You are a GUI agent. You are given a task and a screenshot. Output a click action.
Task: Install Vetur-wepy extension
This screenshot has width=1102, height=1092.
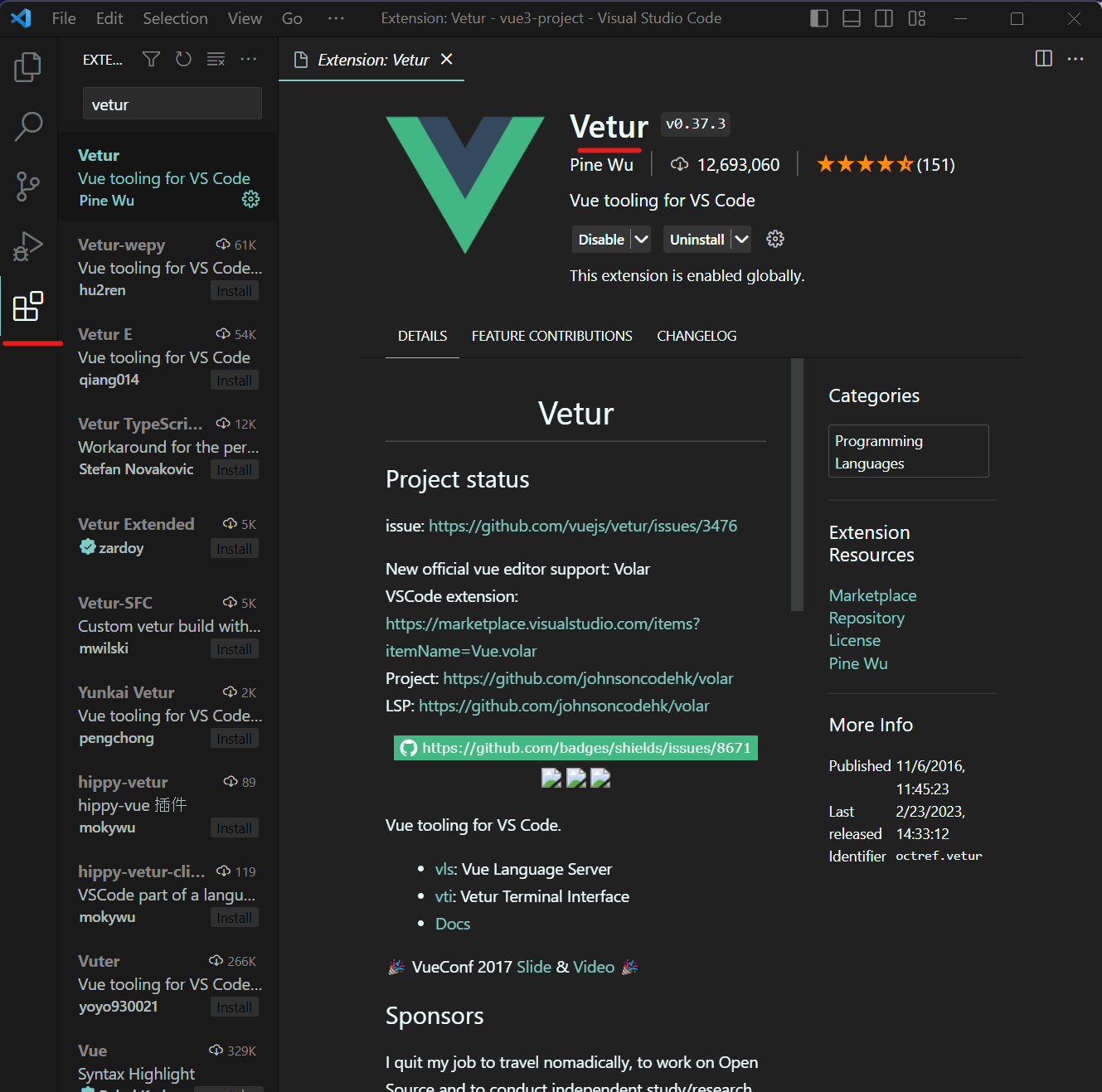(235, 291)
